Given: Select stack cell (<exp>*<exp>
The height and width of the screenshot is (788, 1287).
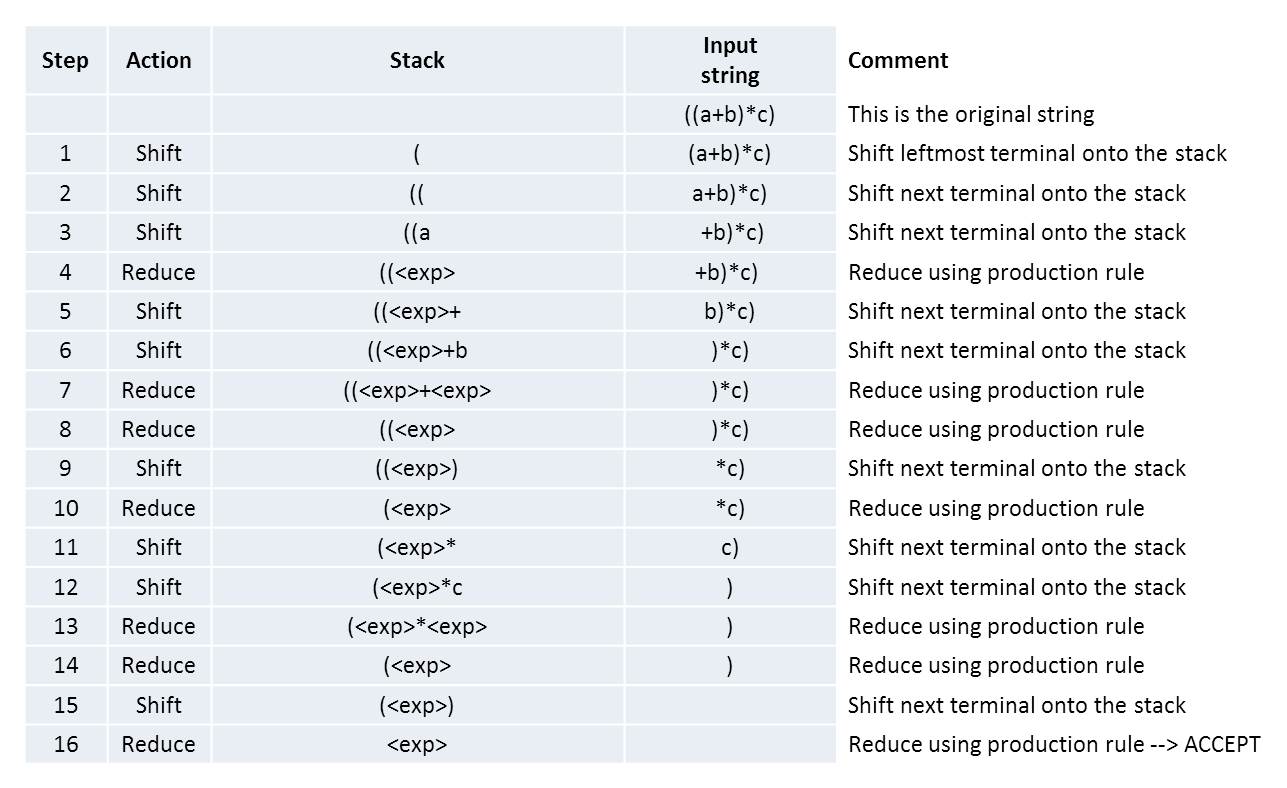Looking at the screenshot, I should [418, 626].
